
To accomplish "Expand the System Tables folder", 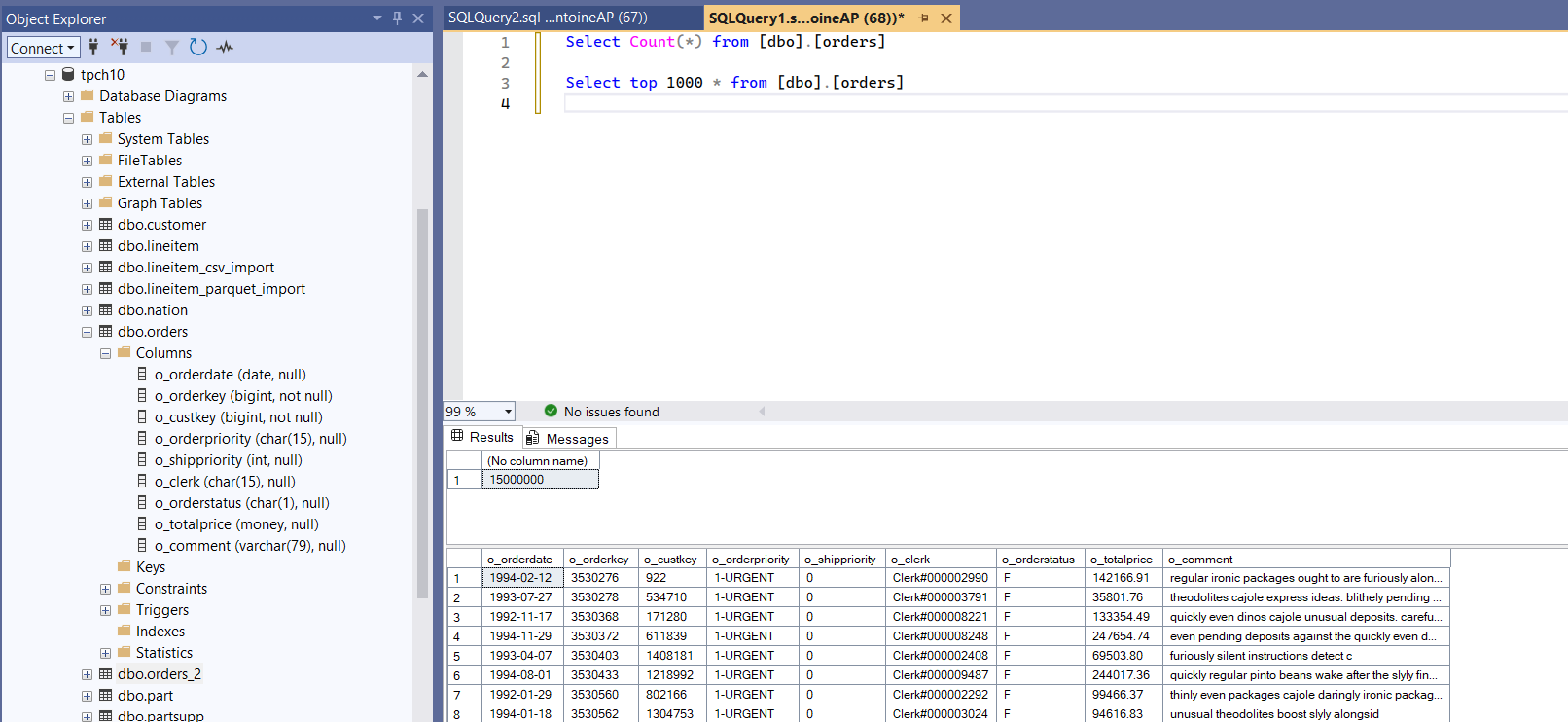I will pyautogui.click(x=87, y=139).
